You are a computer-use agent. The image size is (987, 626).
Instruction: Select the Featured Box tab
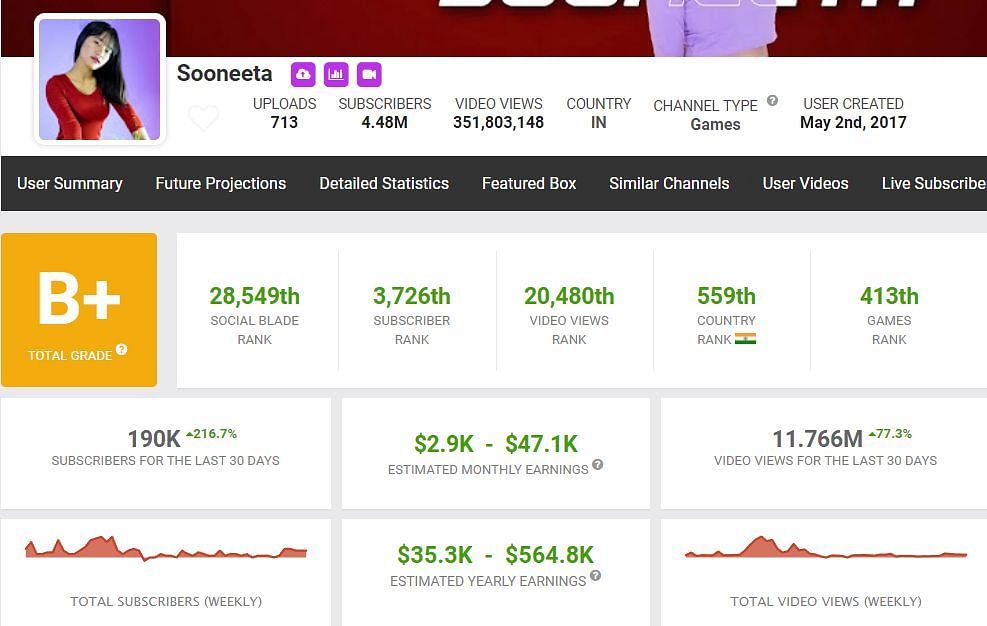[x=529, y=184]
